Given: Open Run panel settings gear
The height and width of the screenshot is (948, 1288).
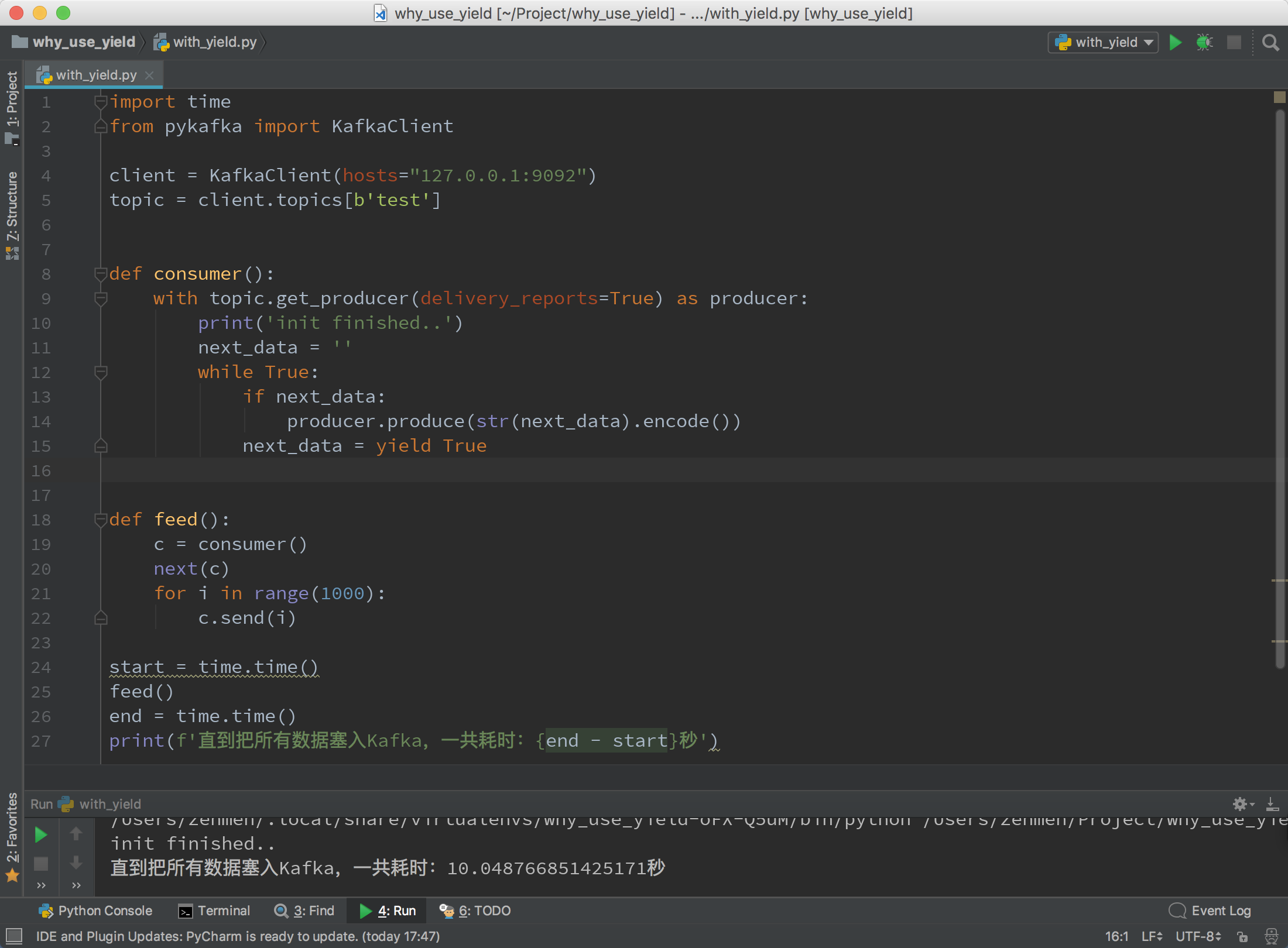Looking at the screenshot, I should [1240, 804].
